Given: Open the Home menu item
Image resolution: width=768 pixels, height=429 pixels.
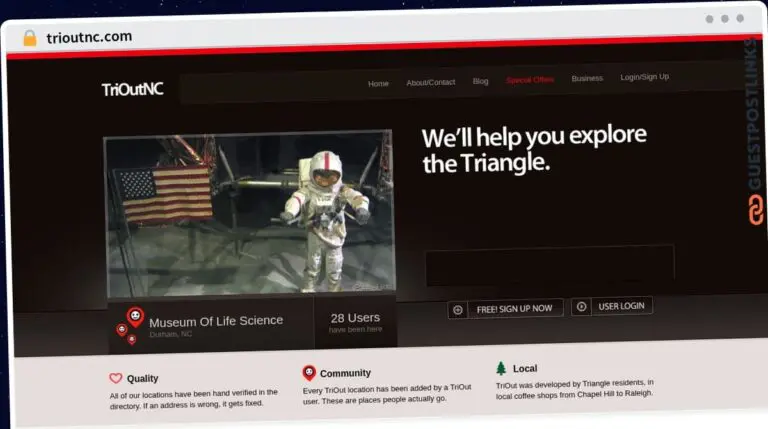Looking at the screenshot, I should pos(378,84).
